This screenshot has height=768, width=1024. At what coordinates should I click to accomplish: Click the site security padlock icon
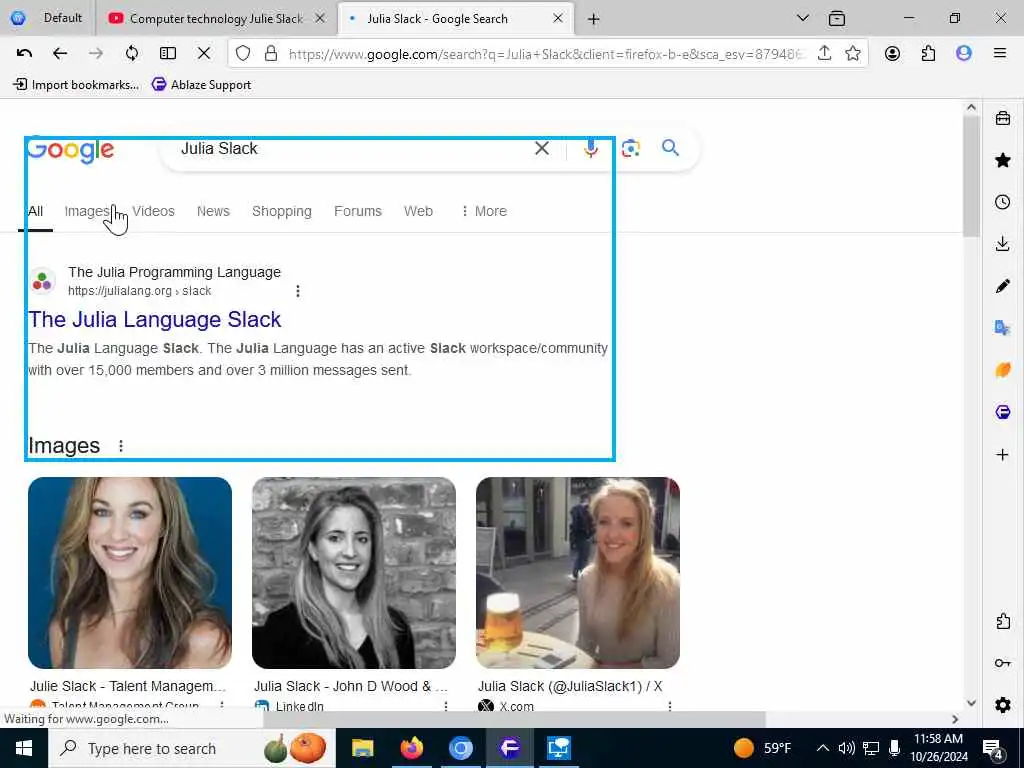pyautogui.click(x=271, y=54)
